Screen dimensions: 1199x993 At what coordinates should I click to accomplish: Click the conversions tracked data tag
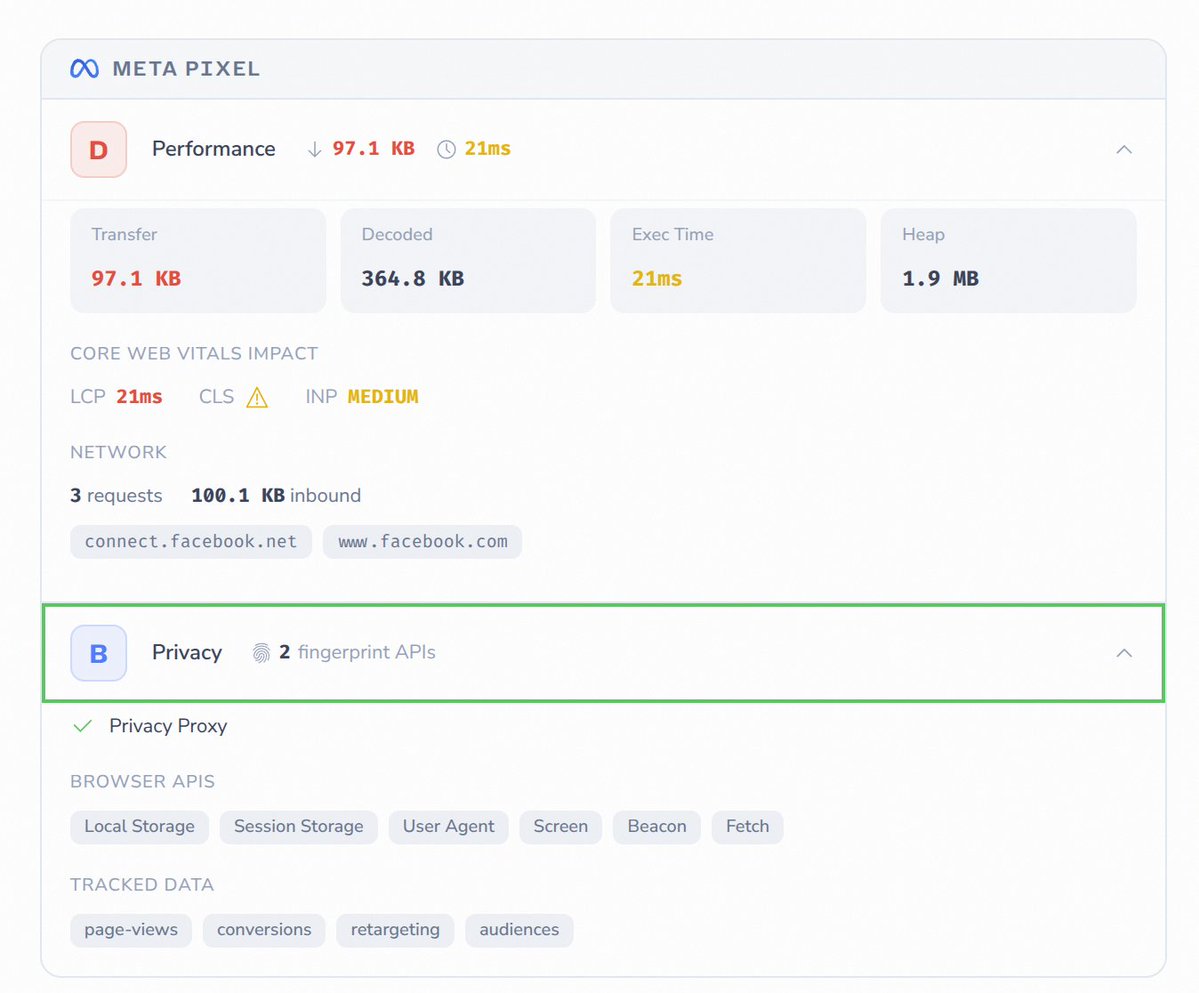[x=264, y=930]
